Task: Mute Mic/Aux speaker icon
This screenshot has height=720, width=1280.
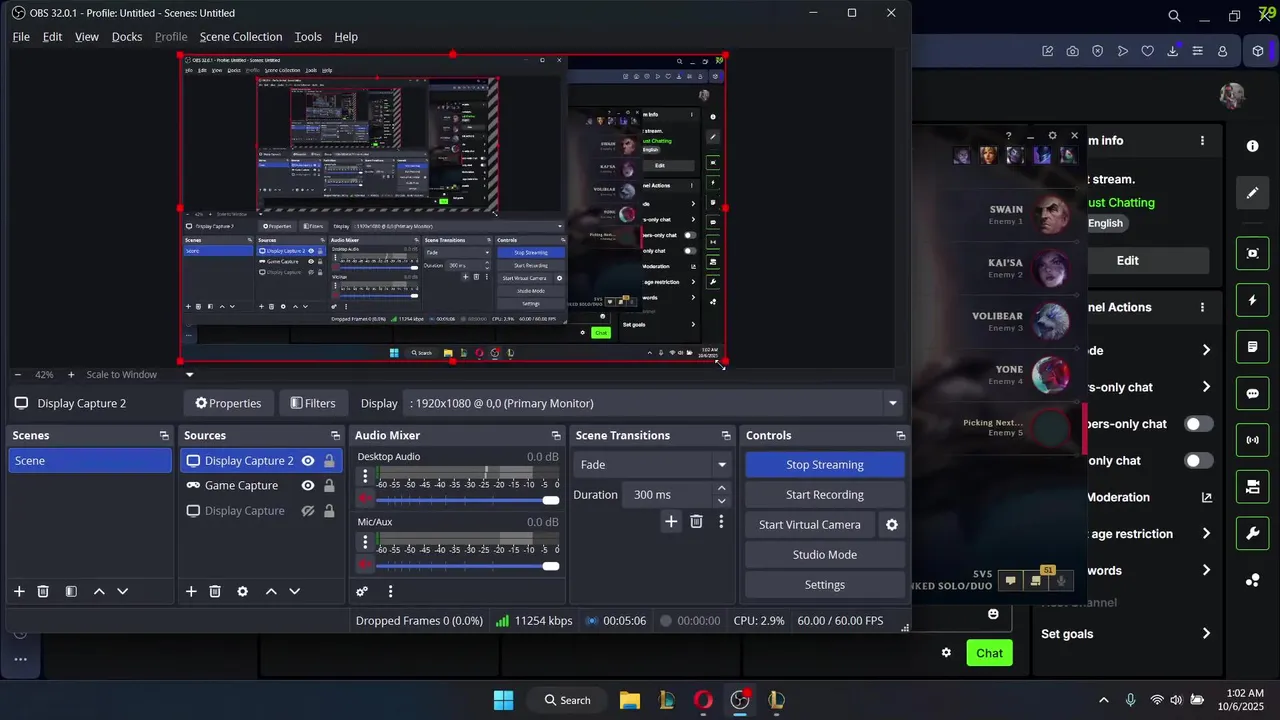Action: pos(365,565)
